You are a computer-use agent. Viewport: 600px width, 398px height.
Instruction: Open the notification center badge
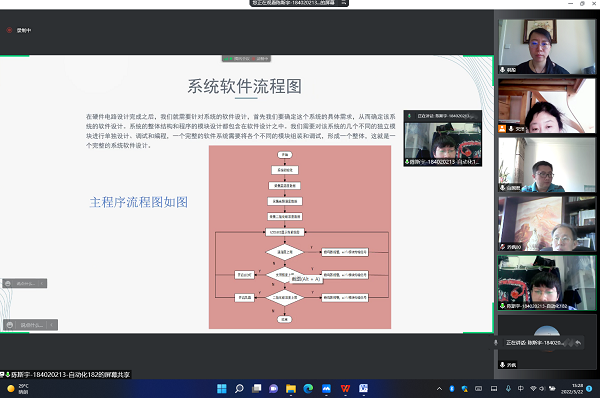[589, 389]
